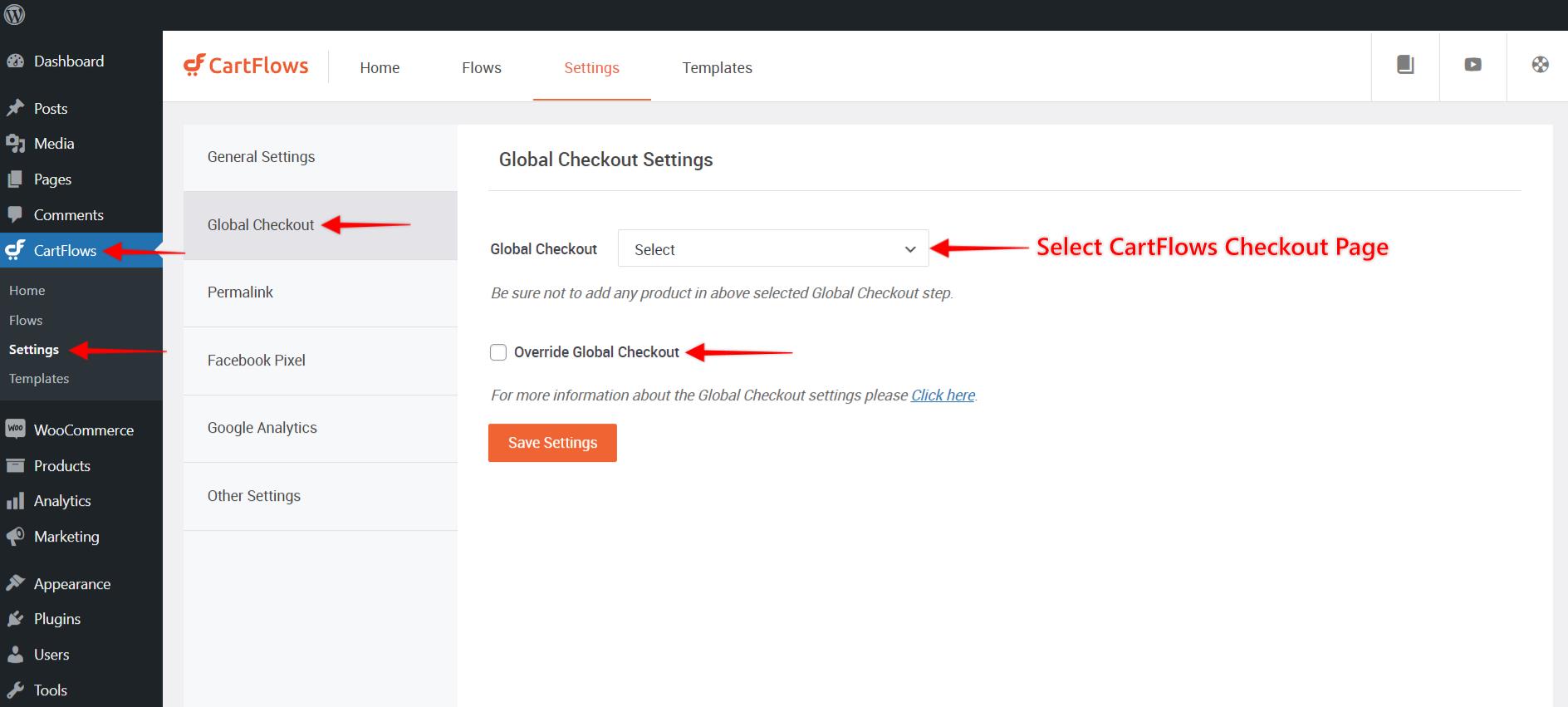Open WooCommerce from the sidebar

click(x=83, y=430)
